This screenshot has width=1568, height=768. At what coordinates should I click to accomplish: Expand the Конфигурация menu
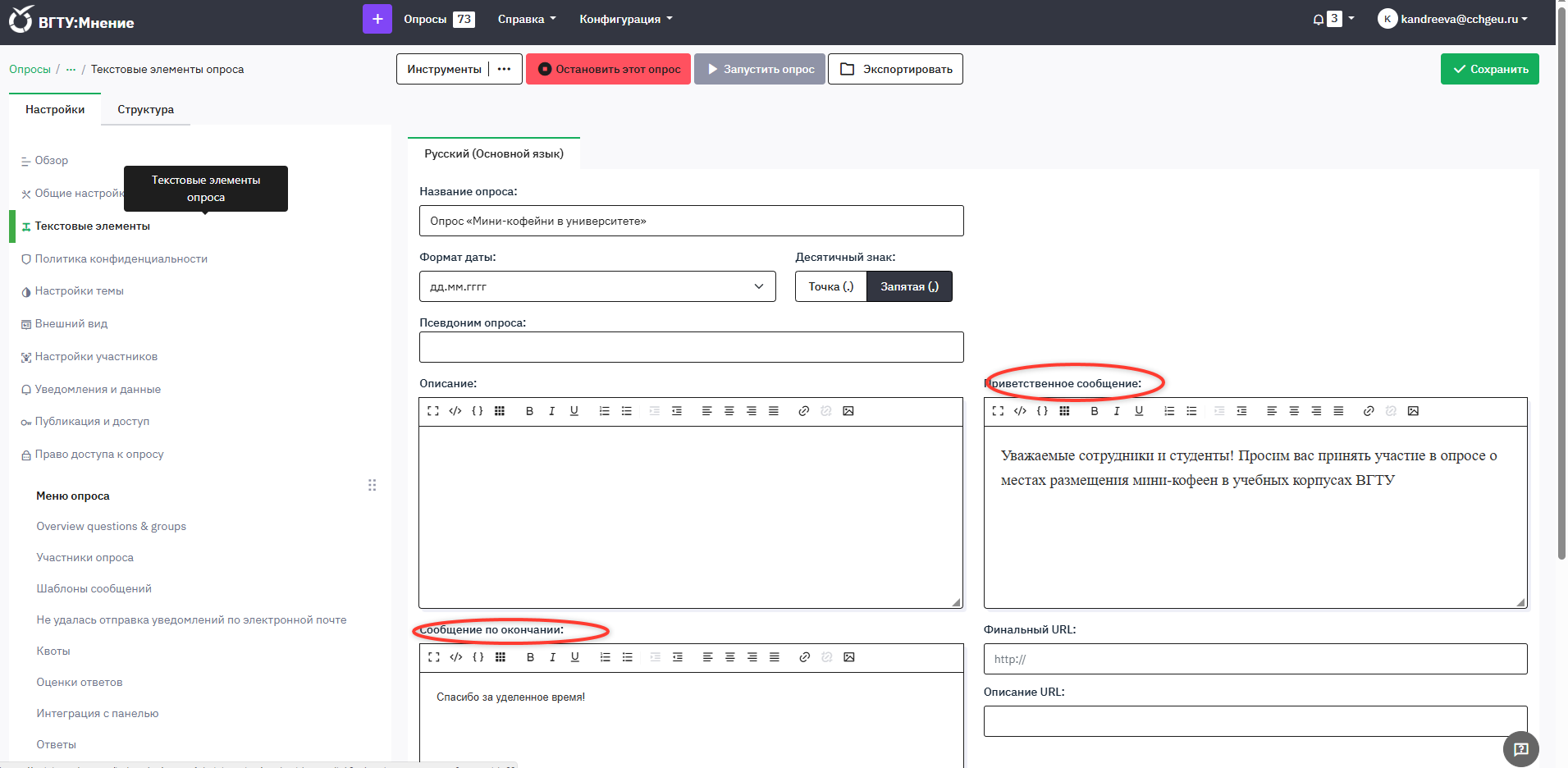(625, 19)
